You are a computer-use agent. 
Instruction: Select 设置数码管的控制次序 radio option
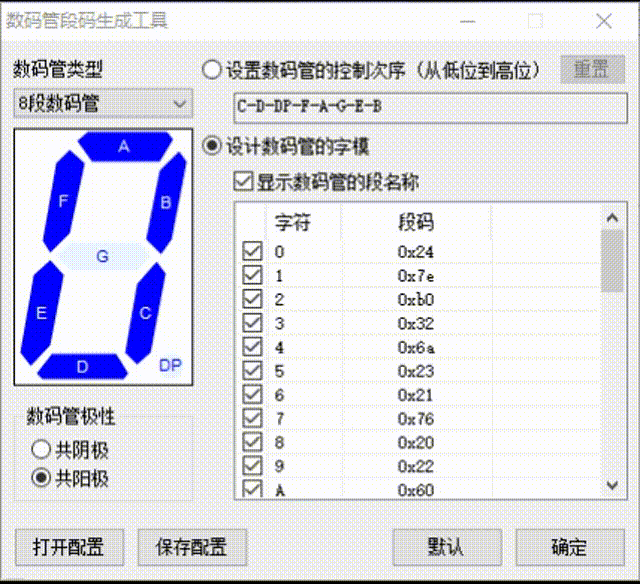click(212, 70)
